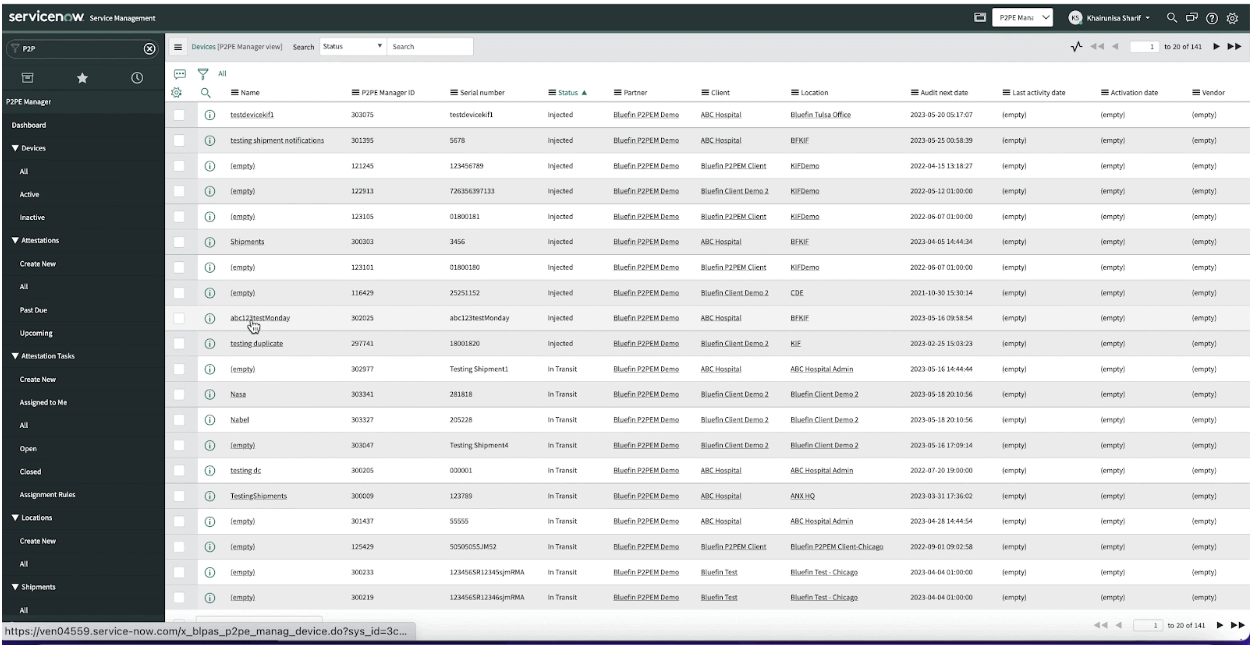Select checkbox for TestingShipments row
1252x648 pixels.
pos(180,496)
